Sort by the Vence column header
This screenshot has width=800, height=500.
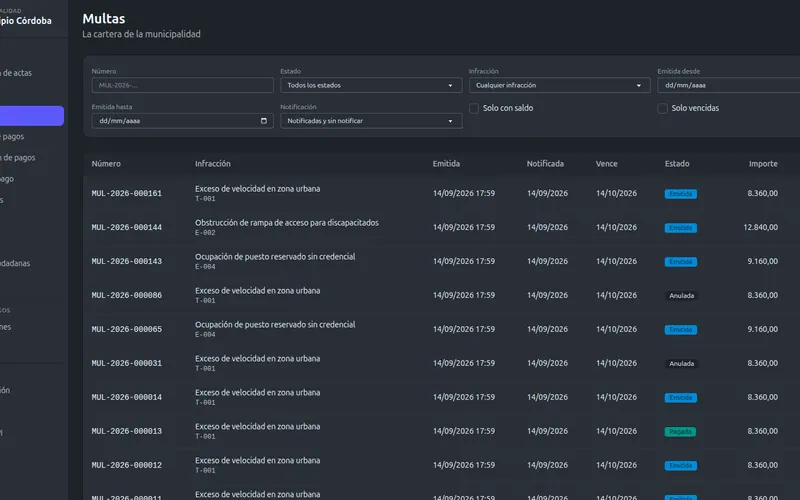607,164
